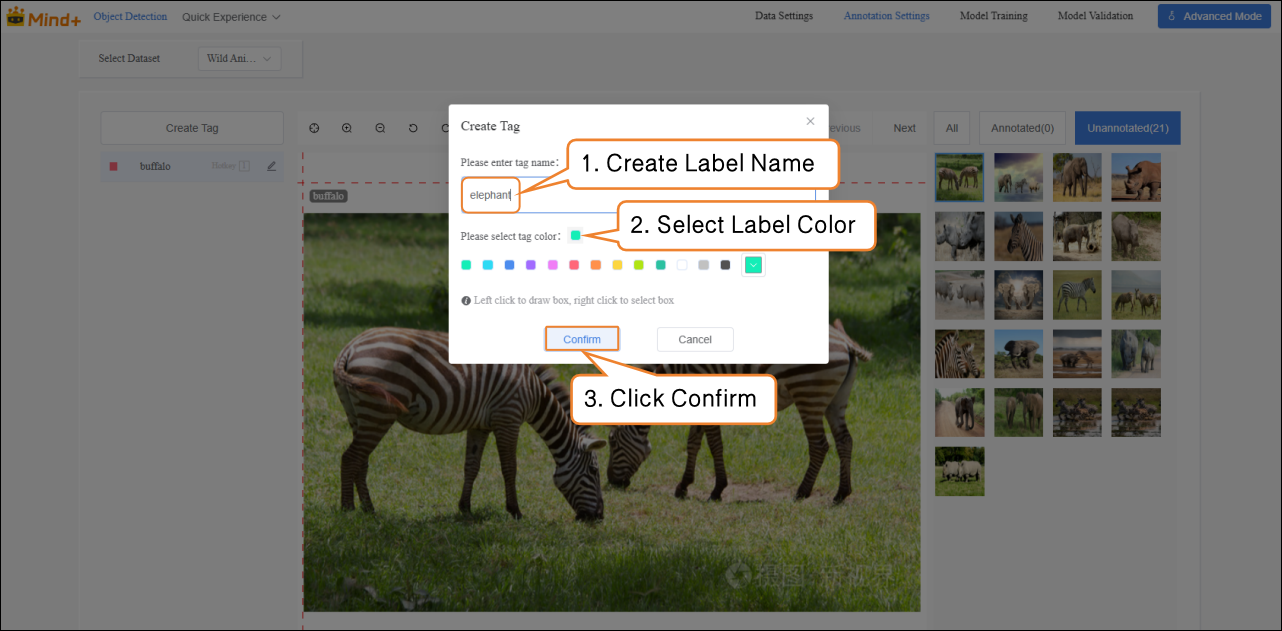The width and height of the screenshot is (1282, 631).
Task: Zoom in on the annotation image
Action: (347, 128)
